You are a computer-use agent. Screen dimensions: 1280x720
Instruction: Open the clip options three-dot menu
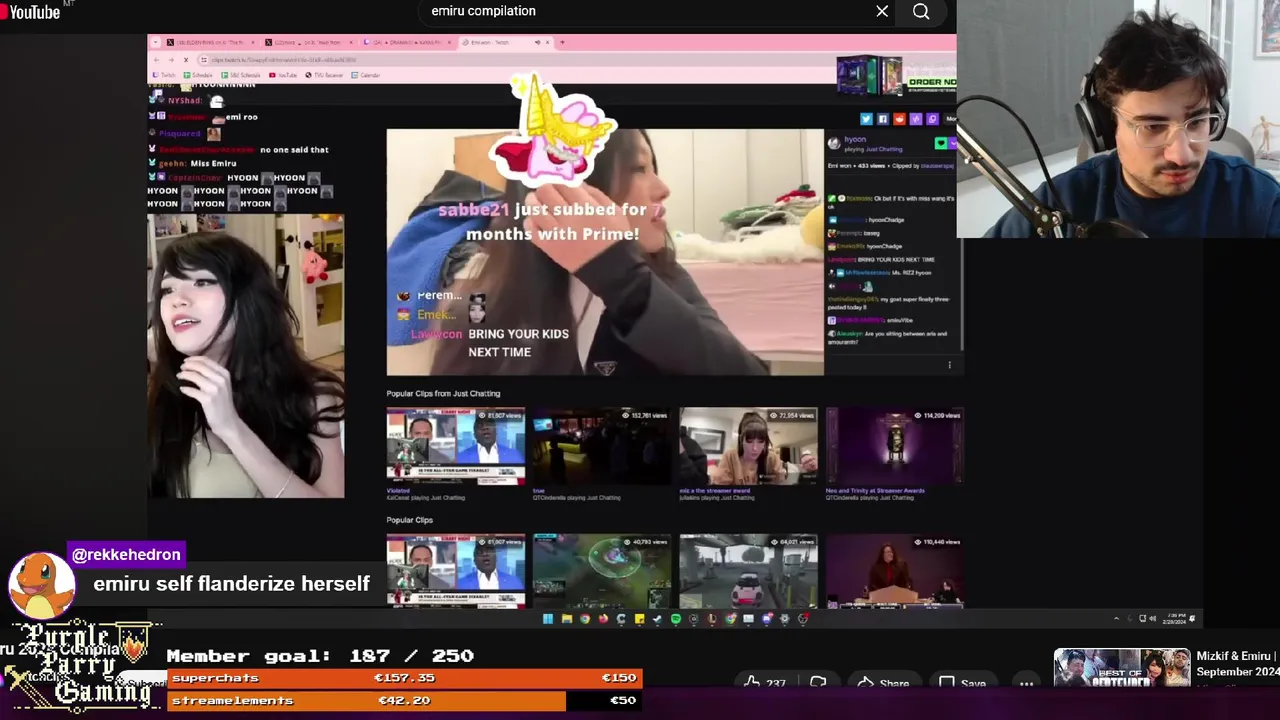click(x=949, y=365)
